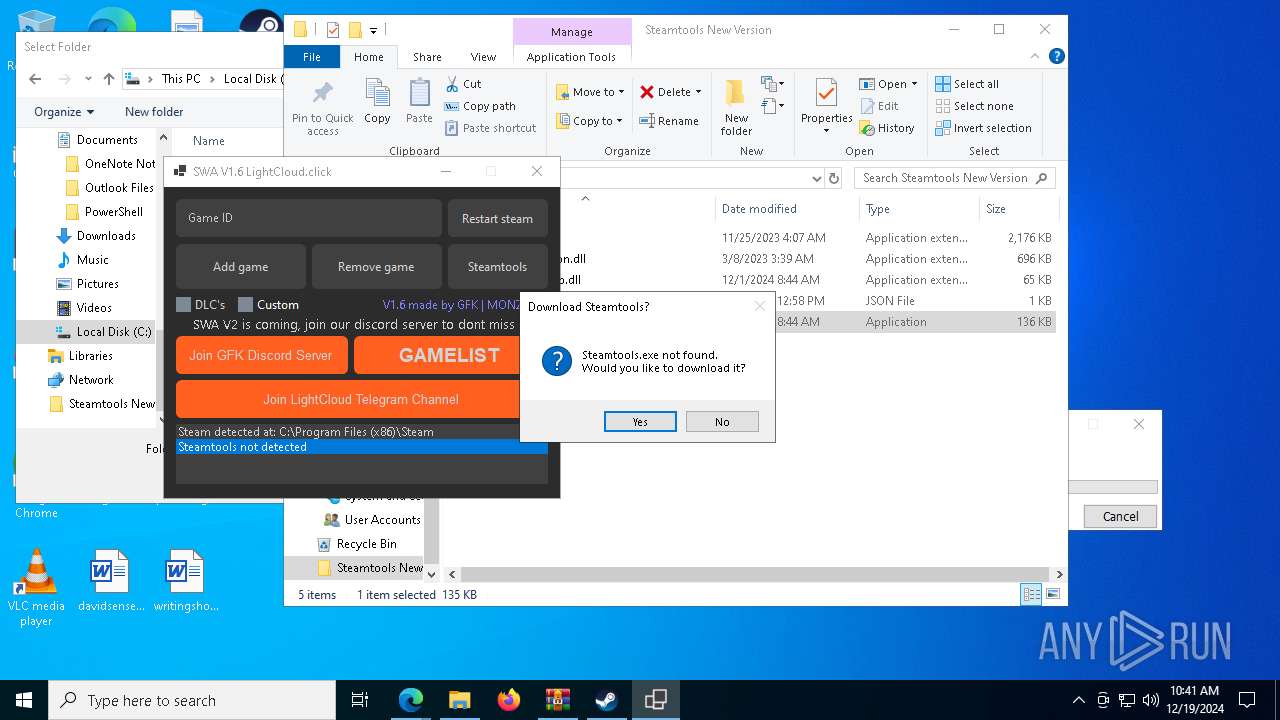Click History in Open group

886,128
